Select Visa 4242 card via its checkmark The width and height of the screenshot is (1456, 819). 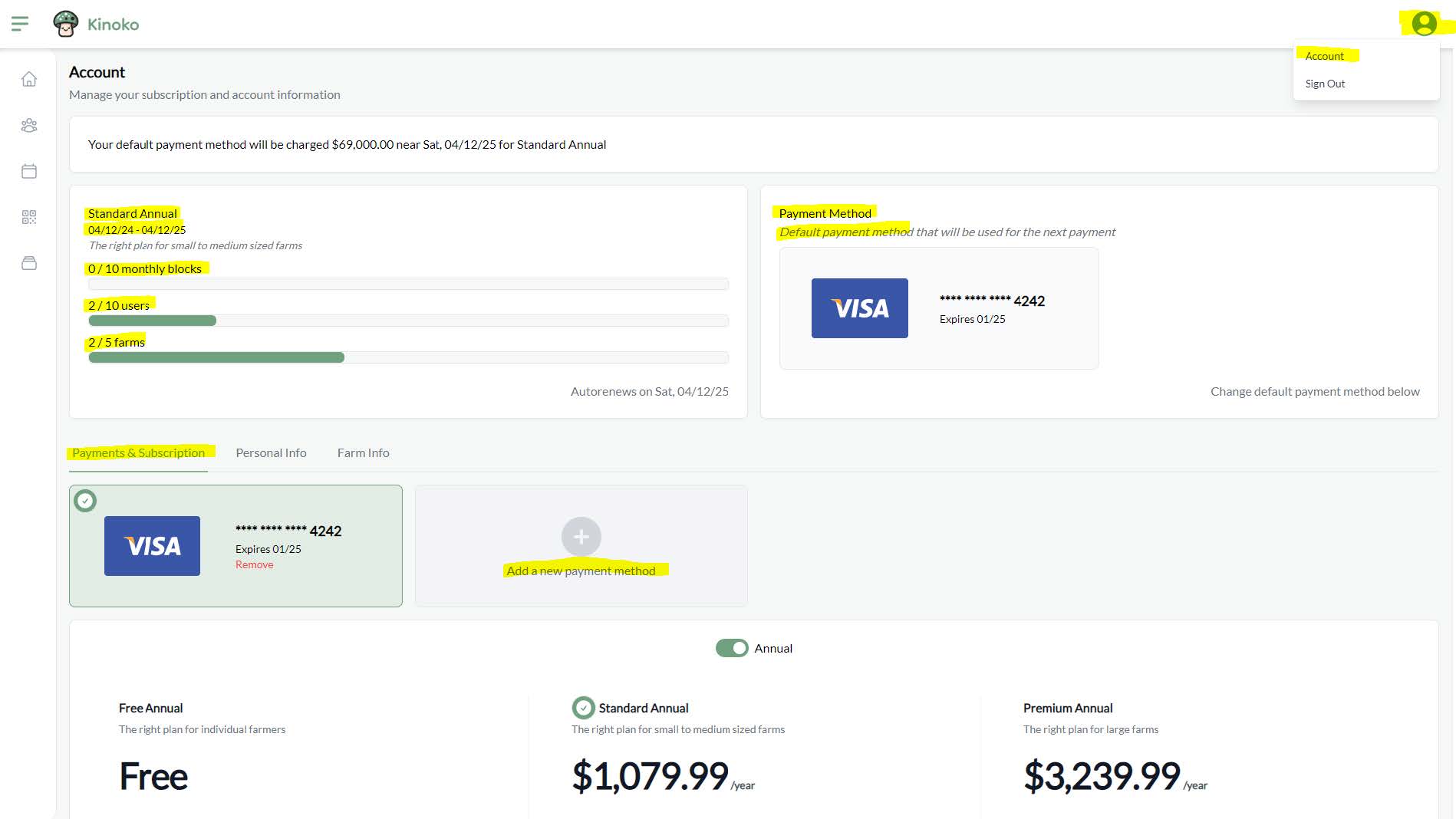[85, 500]
